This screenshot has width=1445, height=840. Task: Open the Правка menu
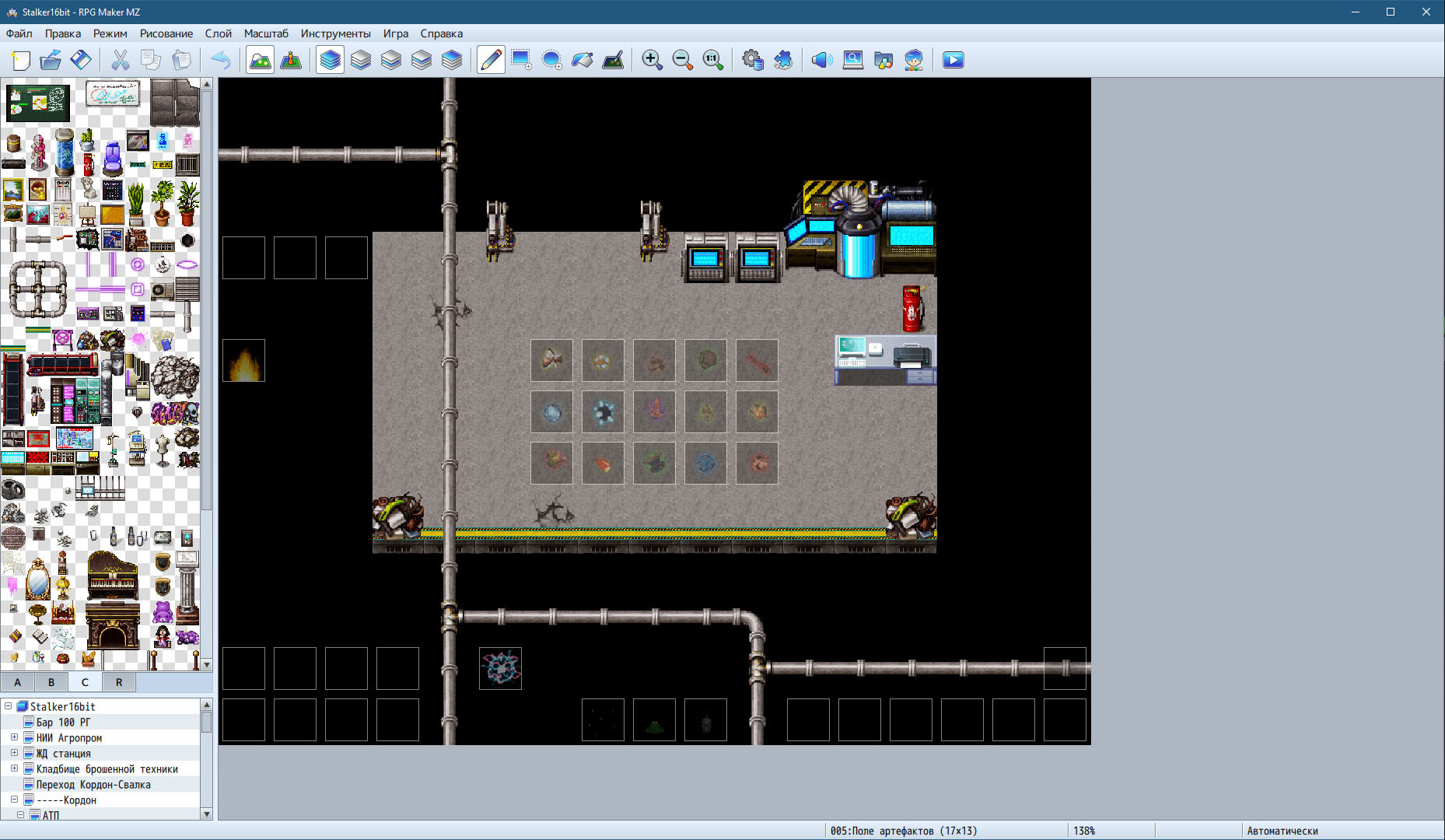point(63,33)
